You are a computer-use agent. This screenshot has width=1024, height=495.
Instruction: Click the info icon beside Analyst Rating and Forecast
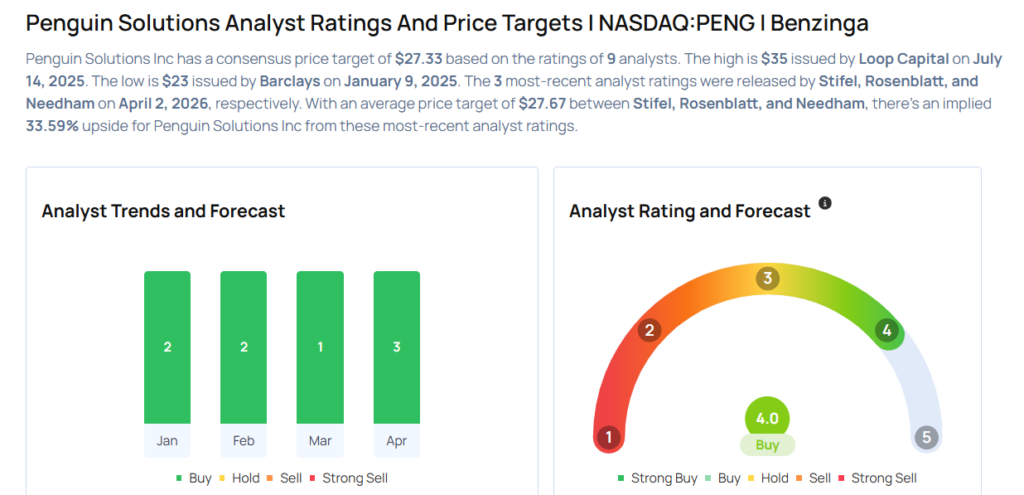click(x=825, y=203)
